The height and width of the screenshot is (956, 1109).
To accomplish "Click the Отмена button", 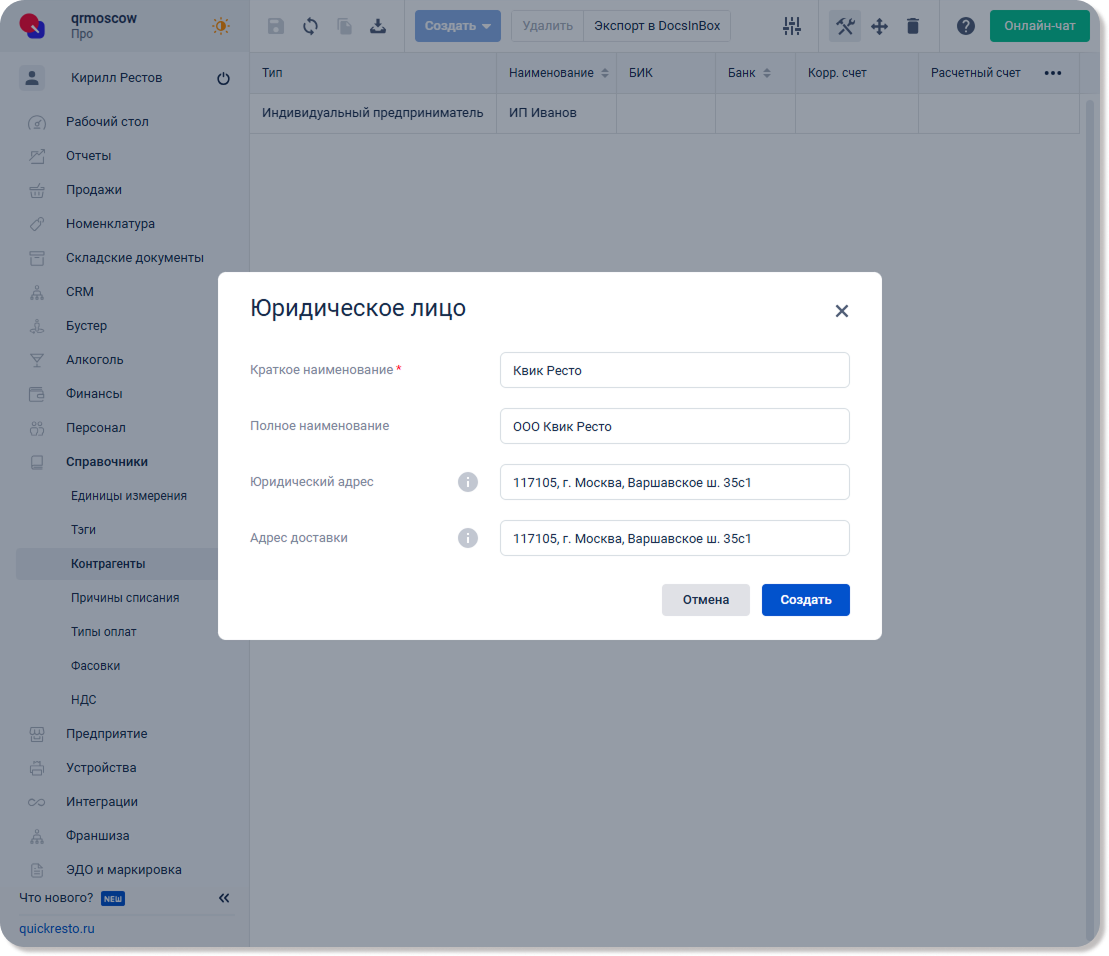I will tap(705, 600).
